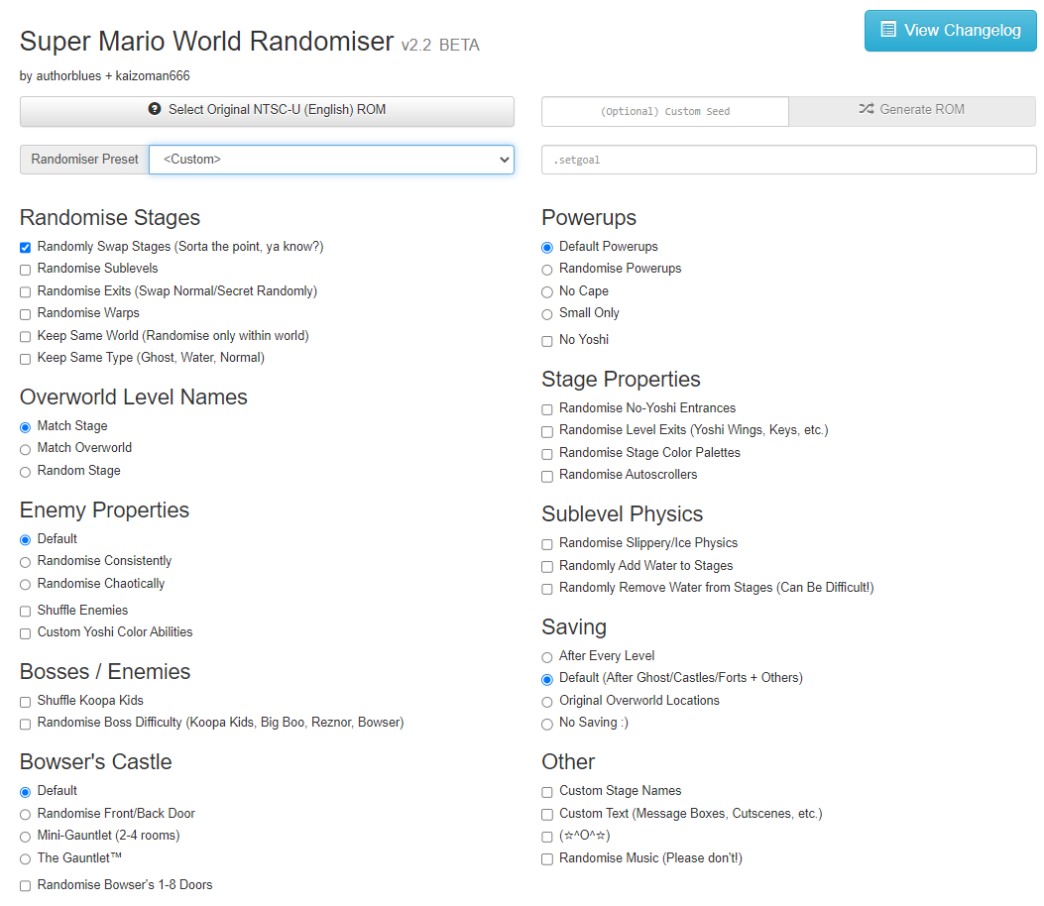Image resolution: width=1044 pixels, height=906 pixels.
Task: Choose Randomise Chaotically enemy properties
Action: 26,584
